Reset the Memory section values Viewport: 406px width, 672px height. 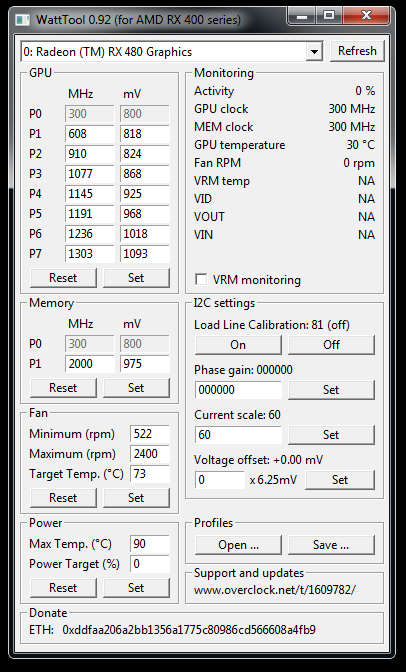tap(63, 388)
